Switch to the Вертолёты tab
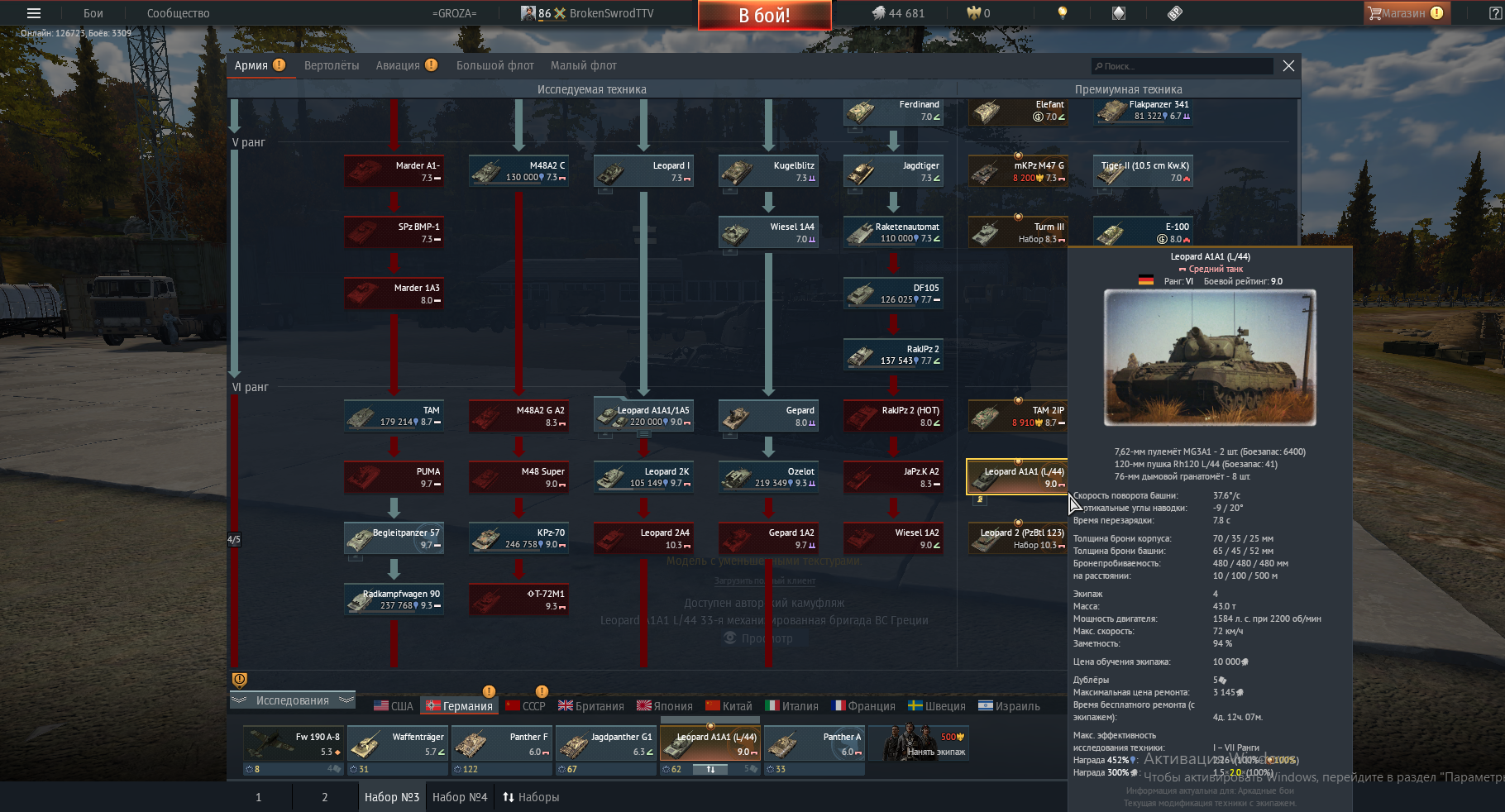 coord(332,65)
